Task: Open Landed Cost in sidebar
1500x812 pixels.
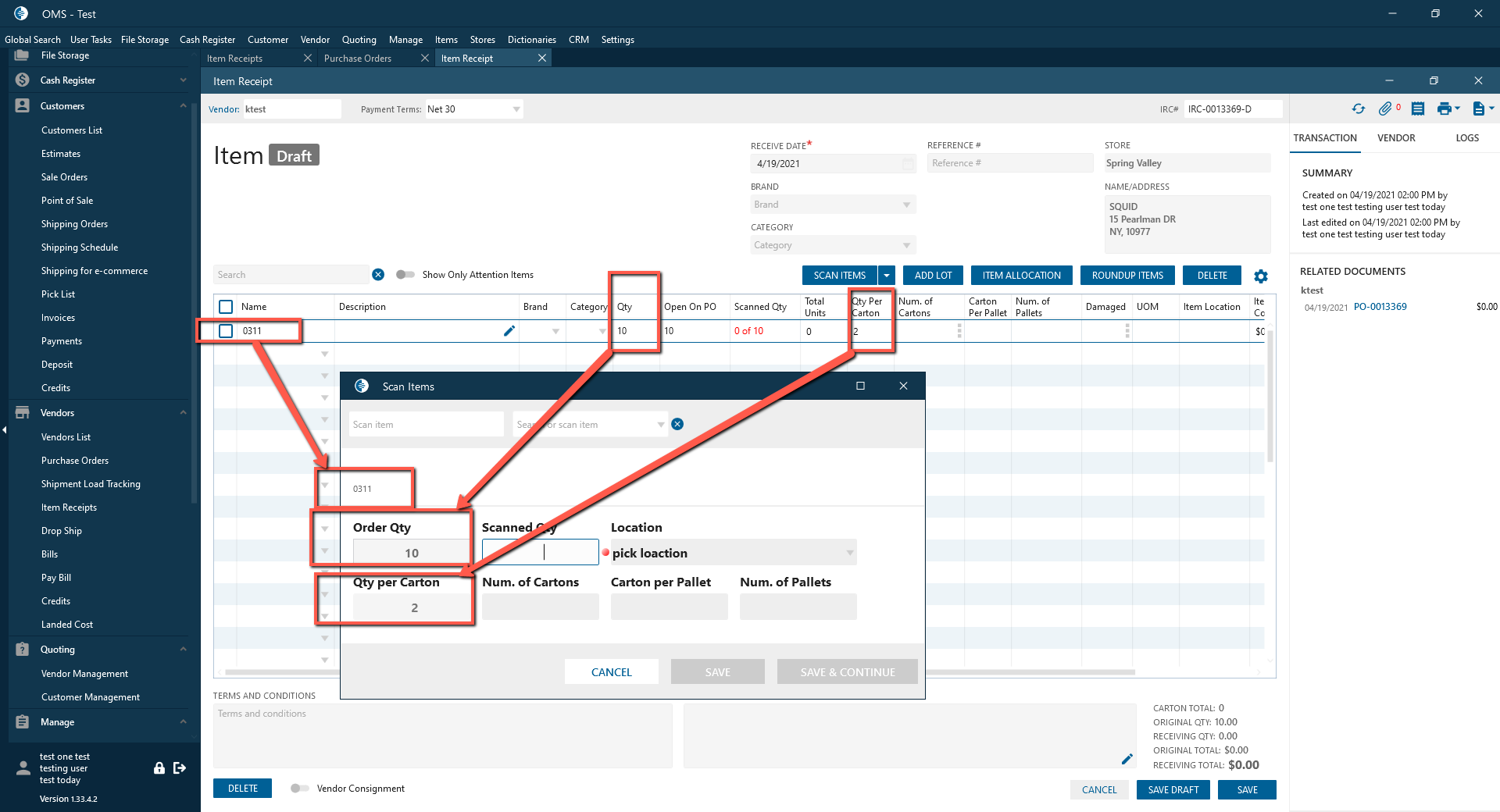Action: pos(67,625)
